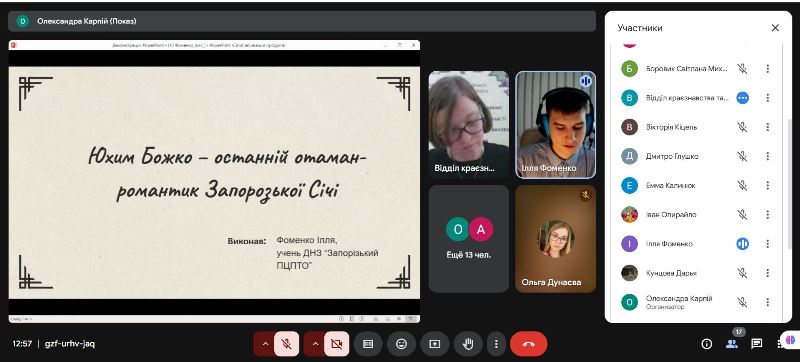800x362 pixels.
Task: Click muted mic icon for Дмитро Глушко
Action: pyautogui.click(x=742, y=156)
